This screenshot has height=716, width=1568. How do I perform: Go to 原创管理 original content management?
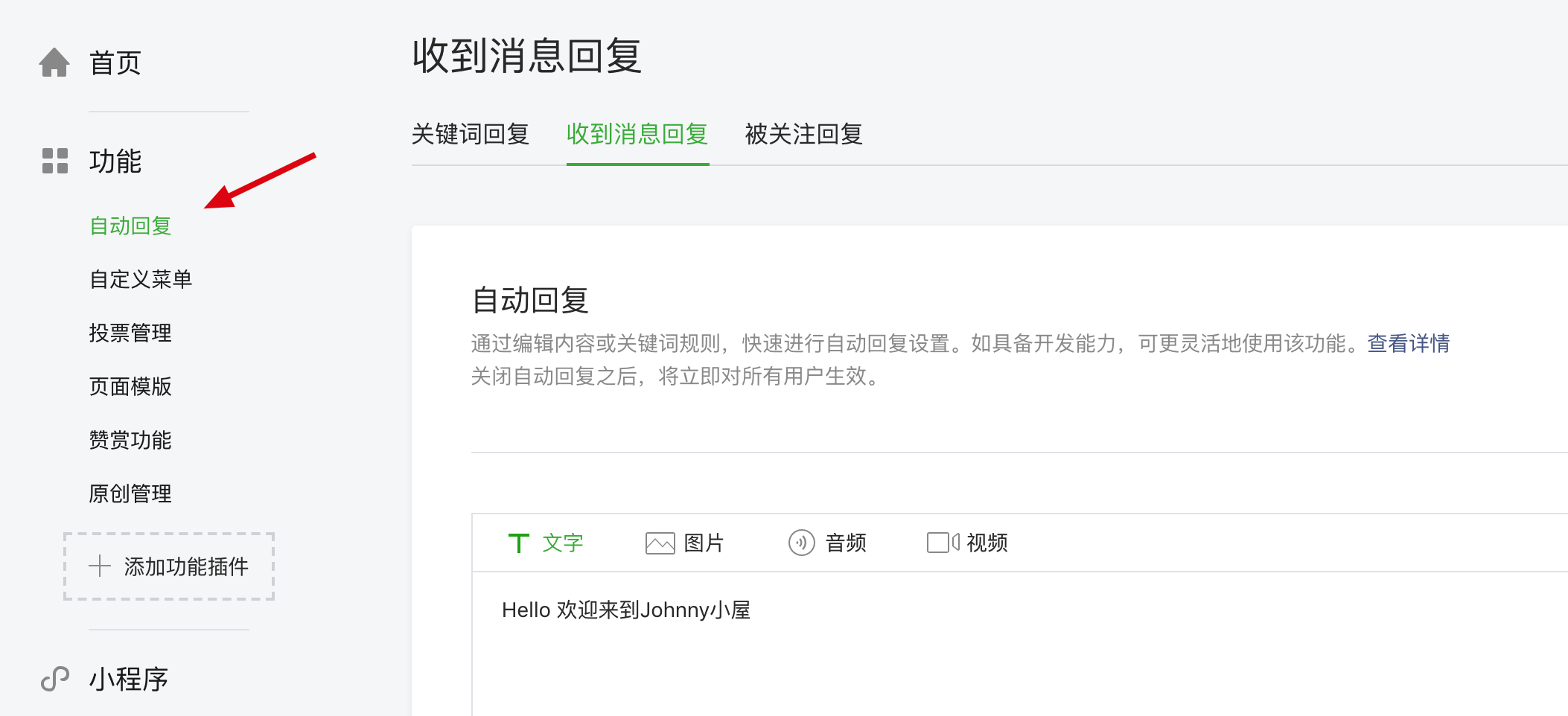click(130, 493)
